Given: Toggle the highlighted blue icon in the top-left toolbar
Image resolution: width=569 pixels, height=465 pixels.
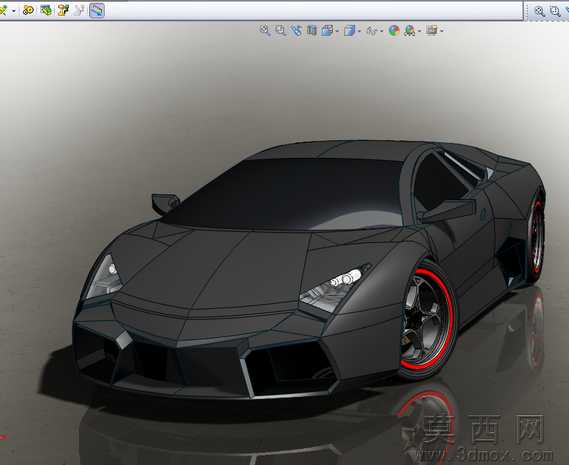Looking at the screenshot, I should (x=97, y=10).
